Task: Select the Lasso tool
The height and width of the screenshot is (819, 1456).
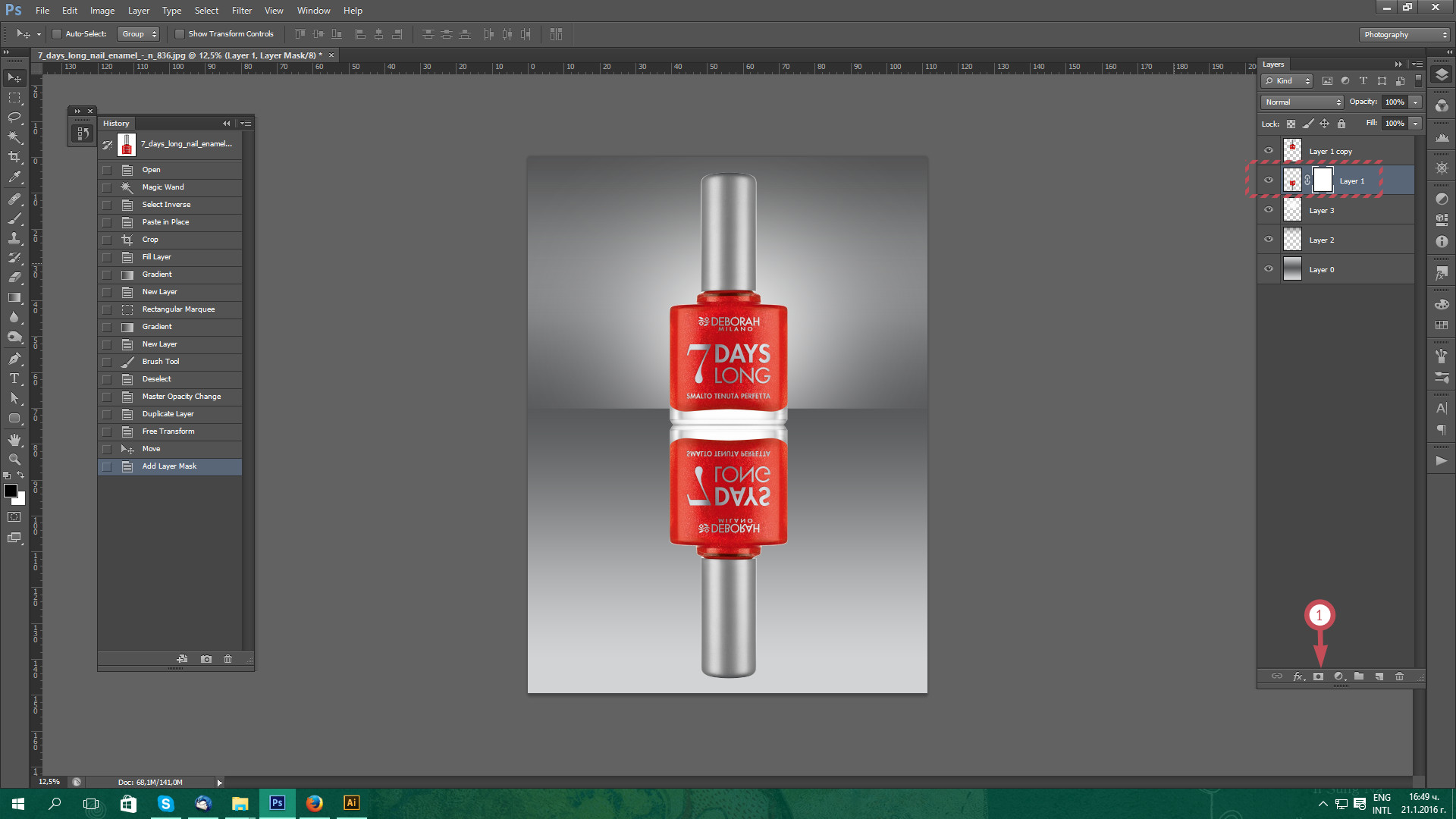Action: [x=14, y=118]
